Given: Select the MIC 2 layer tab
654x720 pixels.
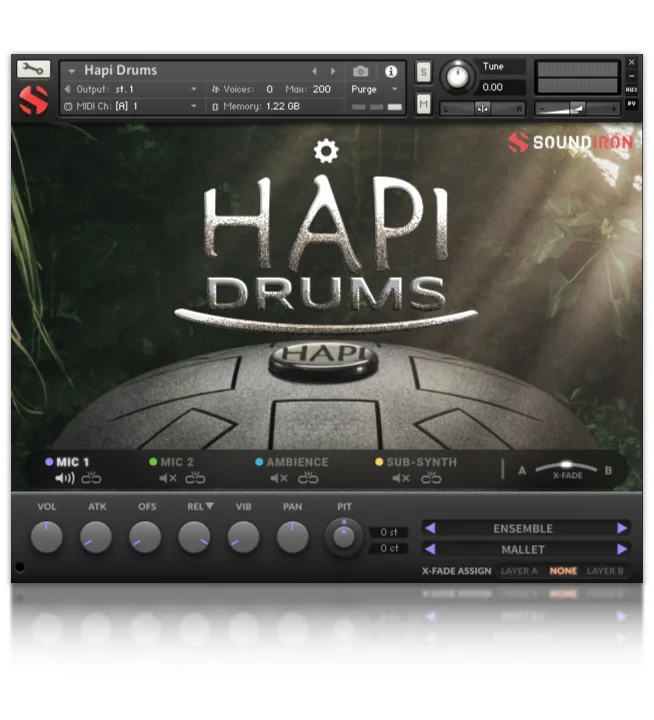Looking at the screenshot, I should click(174, 462).
